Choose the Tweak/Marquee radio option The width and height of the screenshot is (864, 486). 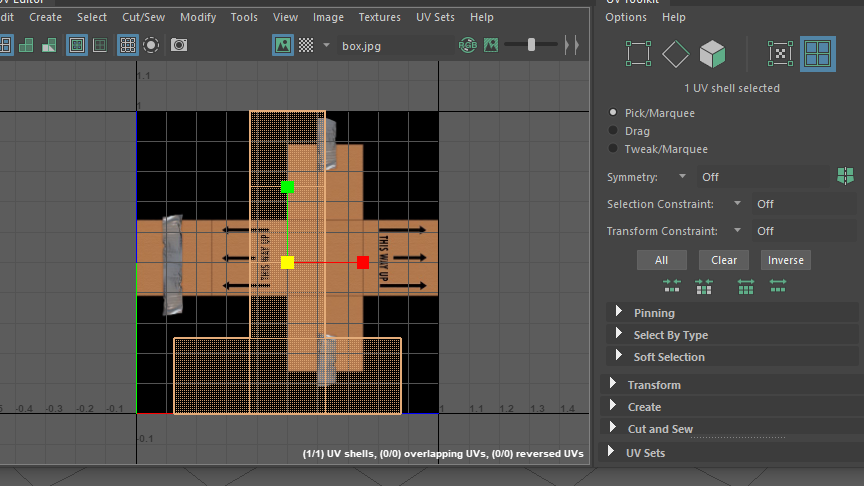coord(613,149)
